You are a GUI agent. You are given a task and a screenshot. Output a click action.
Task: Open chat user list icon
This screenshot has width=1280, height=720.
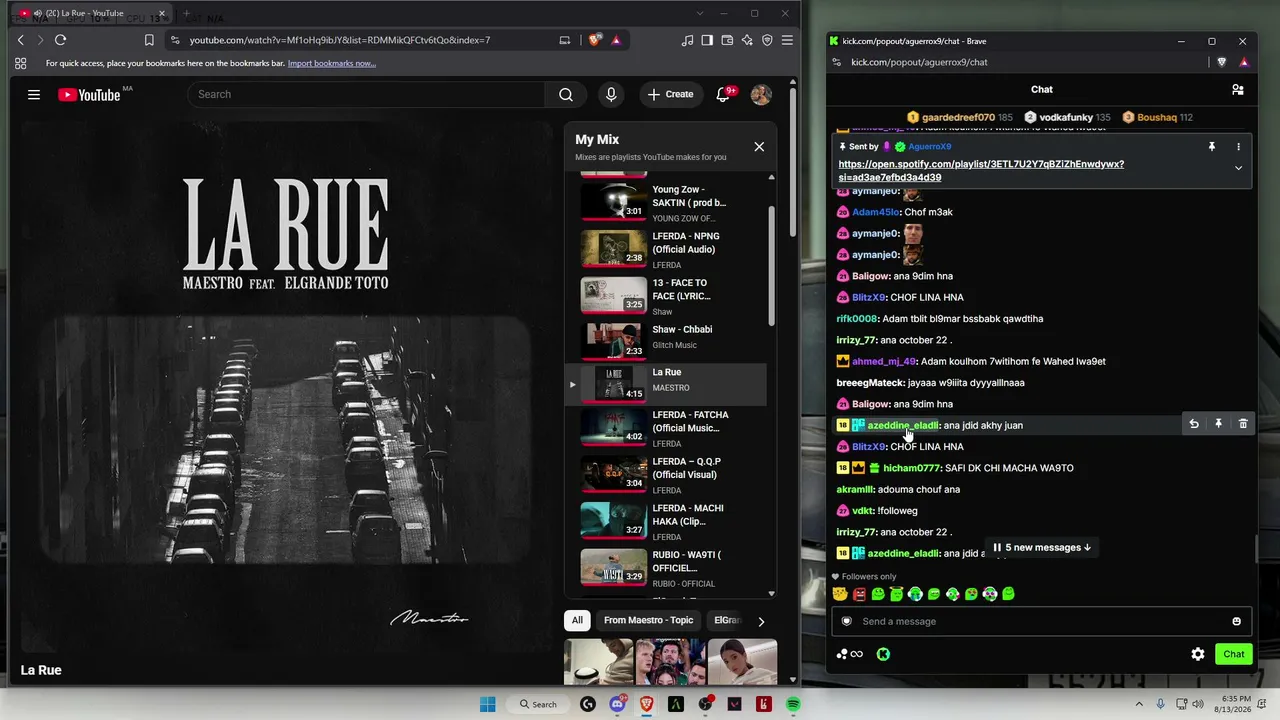pyautogui.click(x=1238, y=90)
